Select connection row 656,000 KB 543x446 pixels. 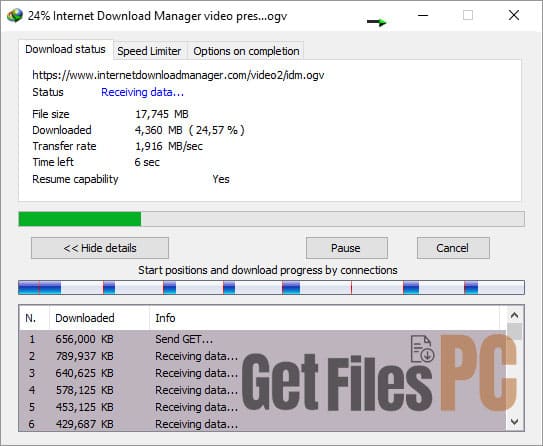click(x=262, y=339)
